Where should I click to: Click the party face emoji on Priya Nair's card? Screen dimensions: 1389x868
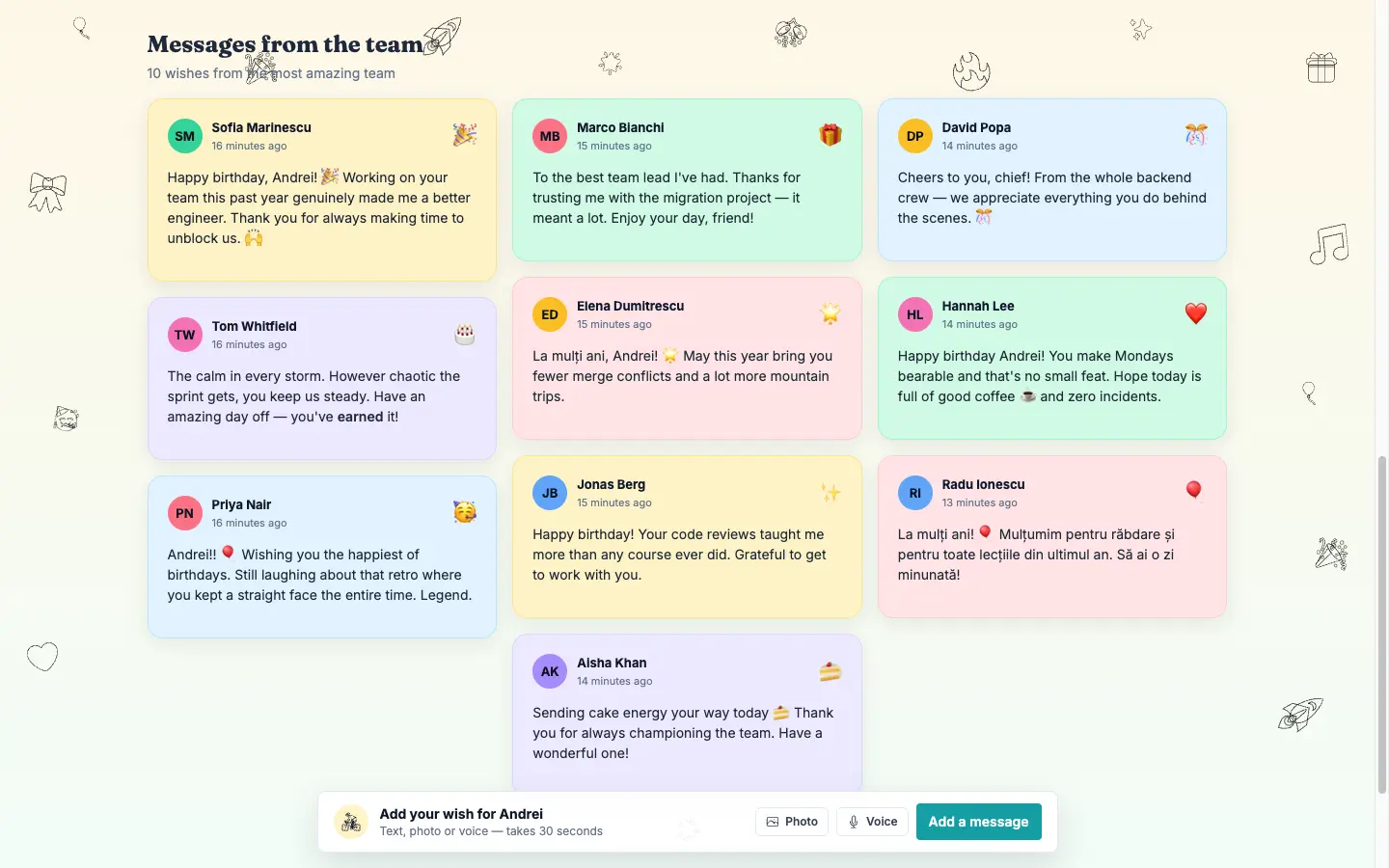(x=465, y=512)
